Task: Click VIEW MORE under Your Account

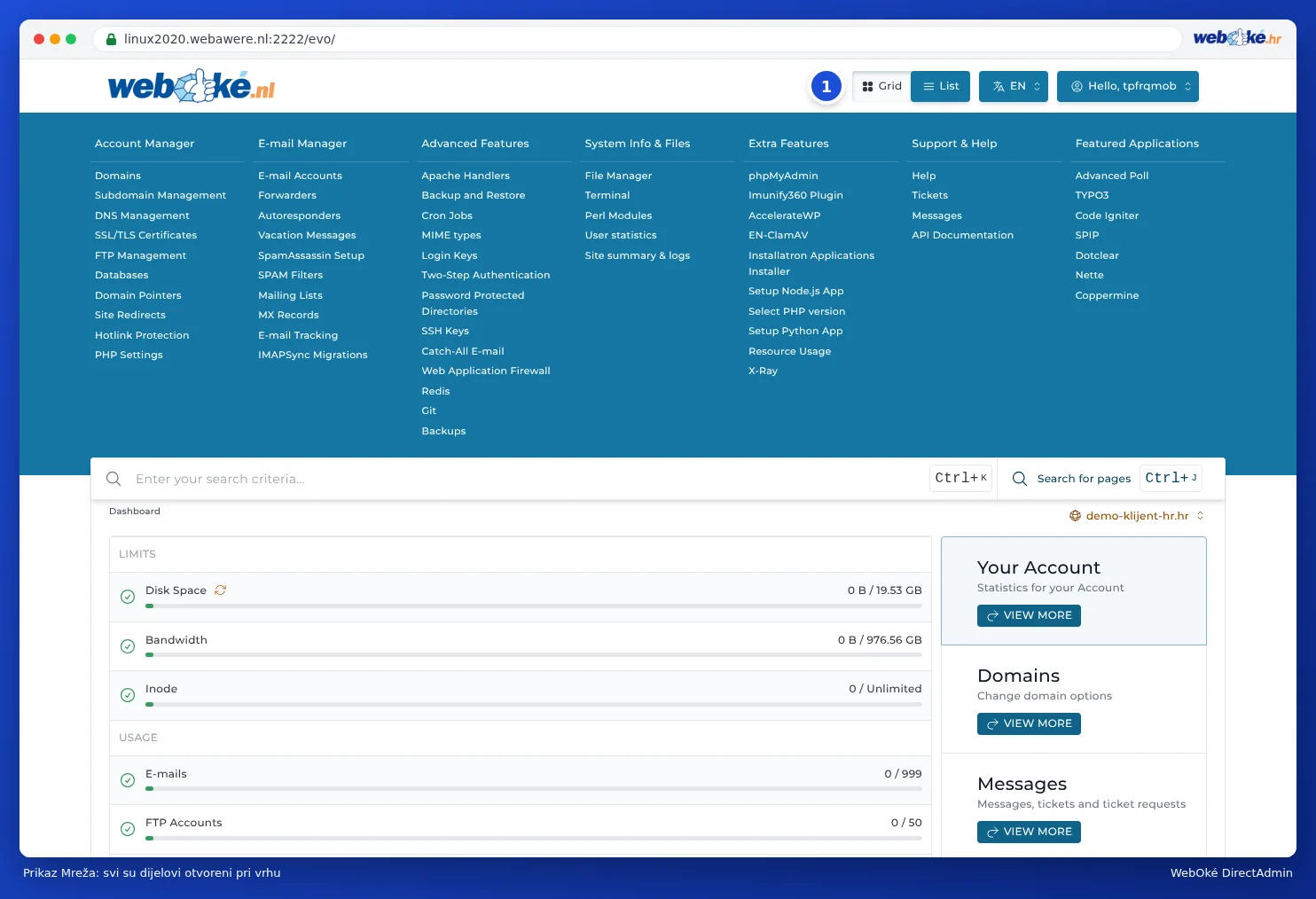Action: 1029,615
